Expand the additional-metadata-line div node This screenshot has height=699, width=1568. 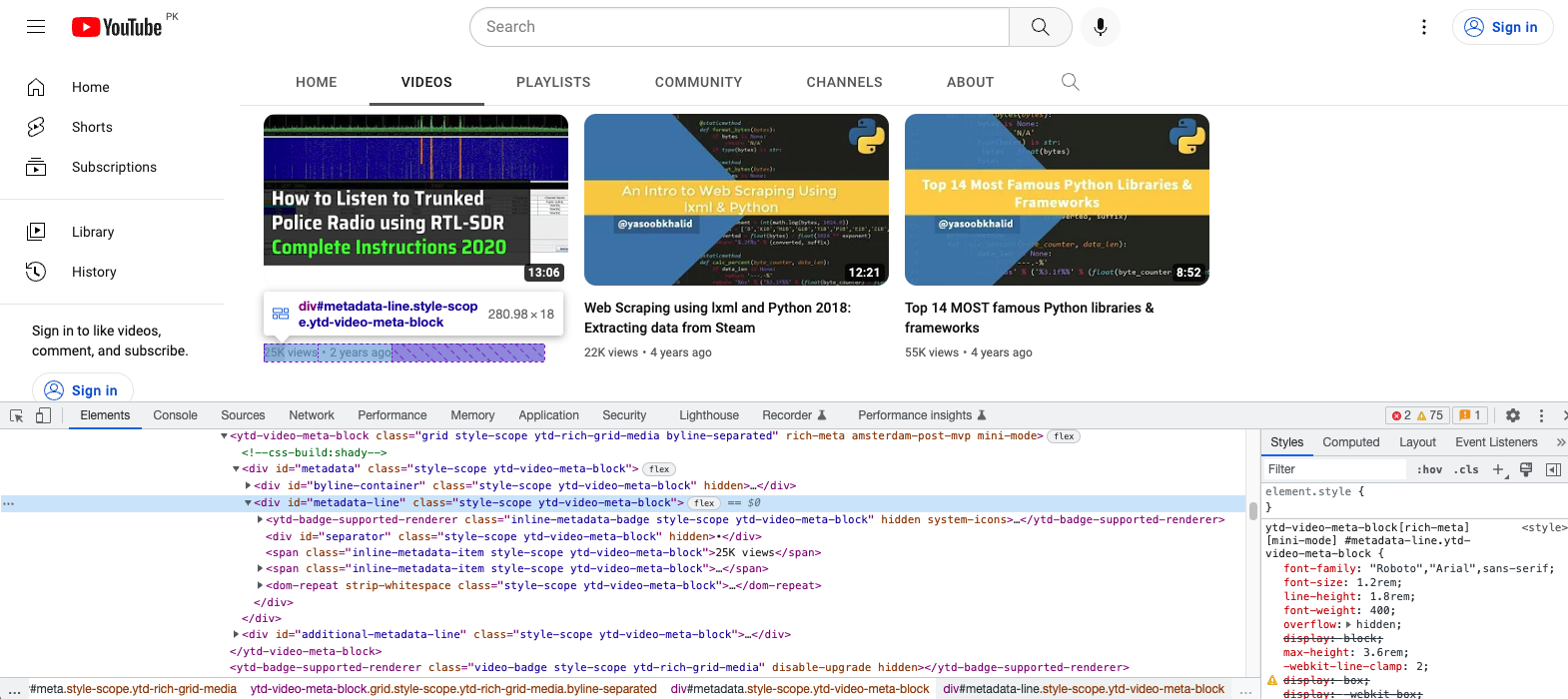tap(237, 635)
